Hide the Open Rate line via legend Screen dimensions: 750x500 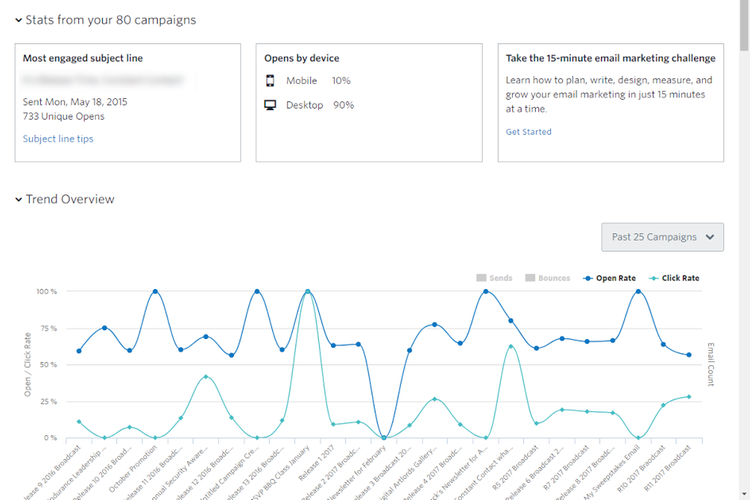(x=610, y=278)
